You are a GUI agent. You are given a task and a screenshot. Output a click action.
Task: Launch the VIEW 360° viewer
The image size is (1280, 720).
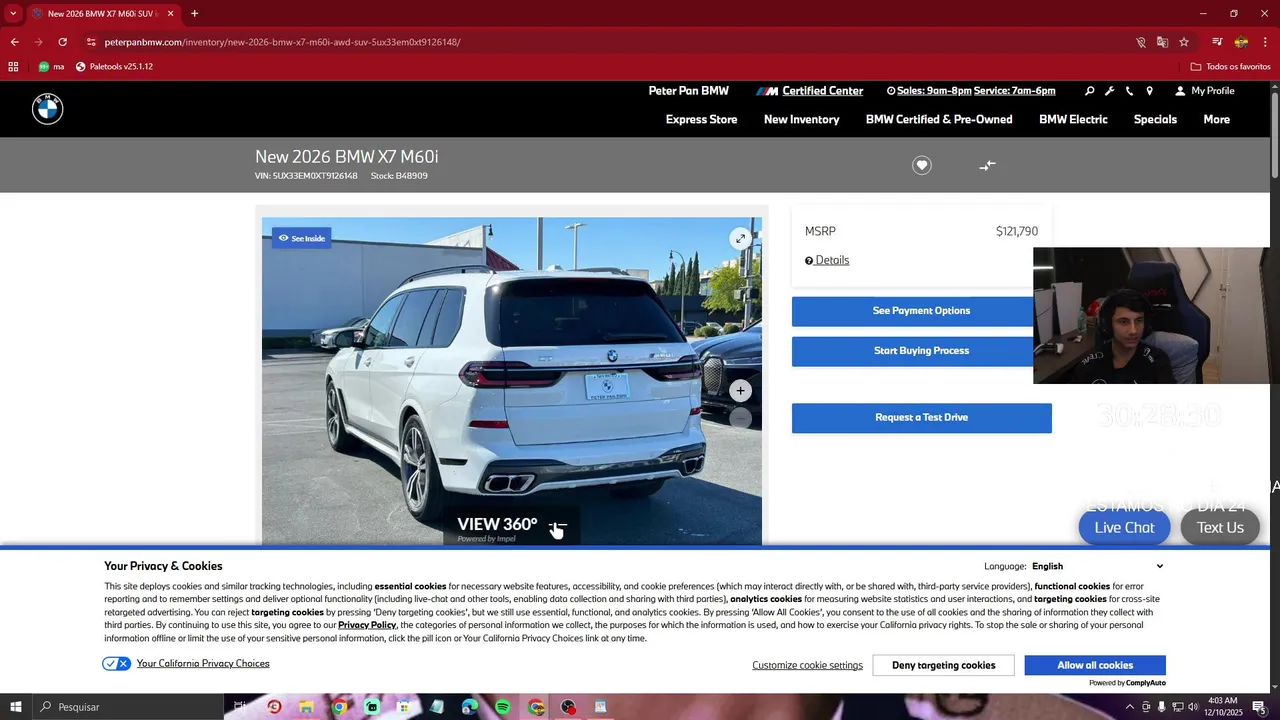point(511,526)
